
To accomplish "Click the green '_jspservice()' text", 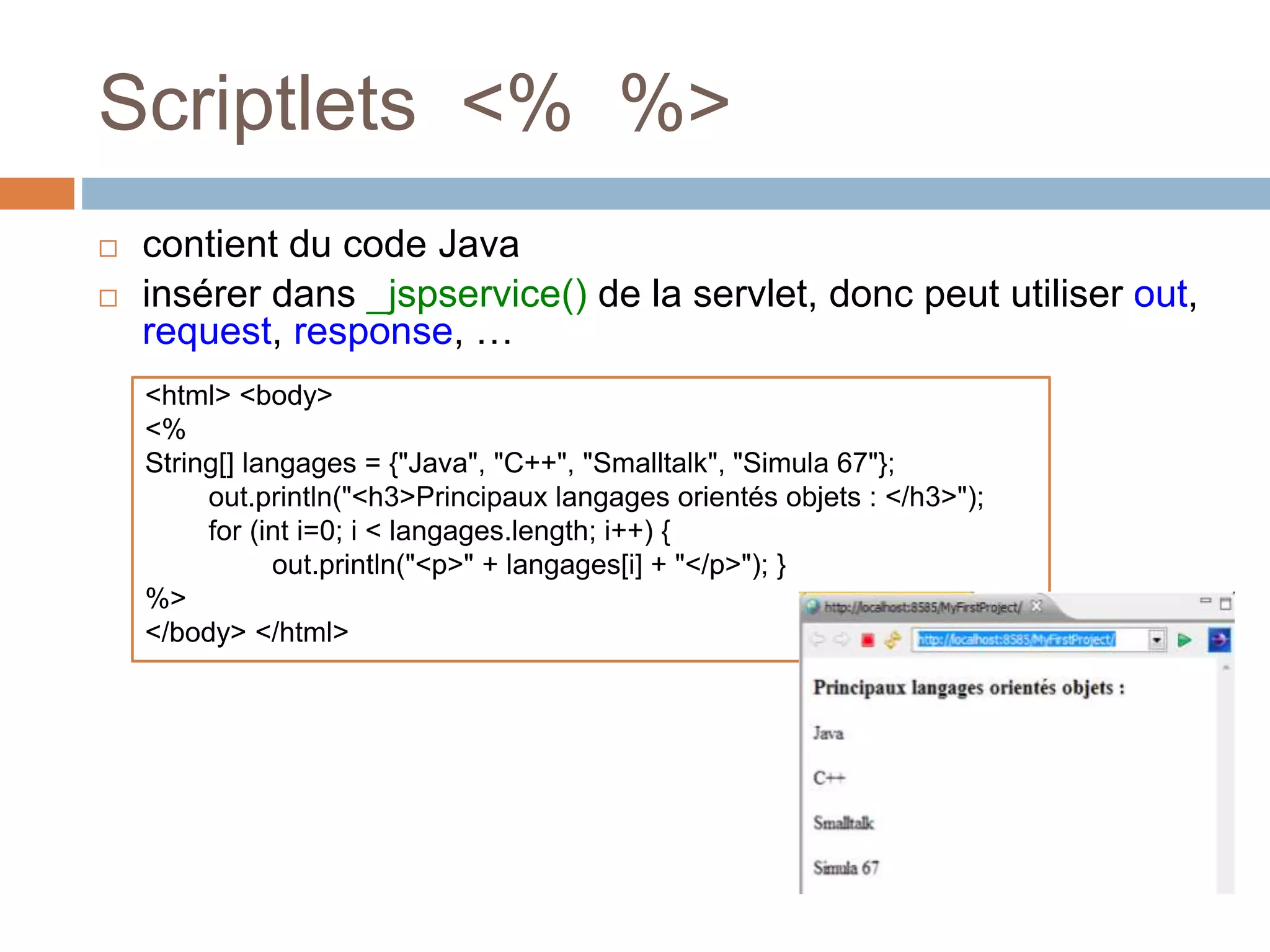I will pos(476,295).
